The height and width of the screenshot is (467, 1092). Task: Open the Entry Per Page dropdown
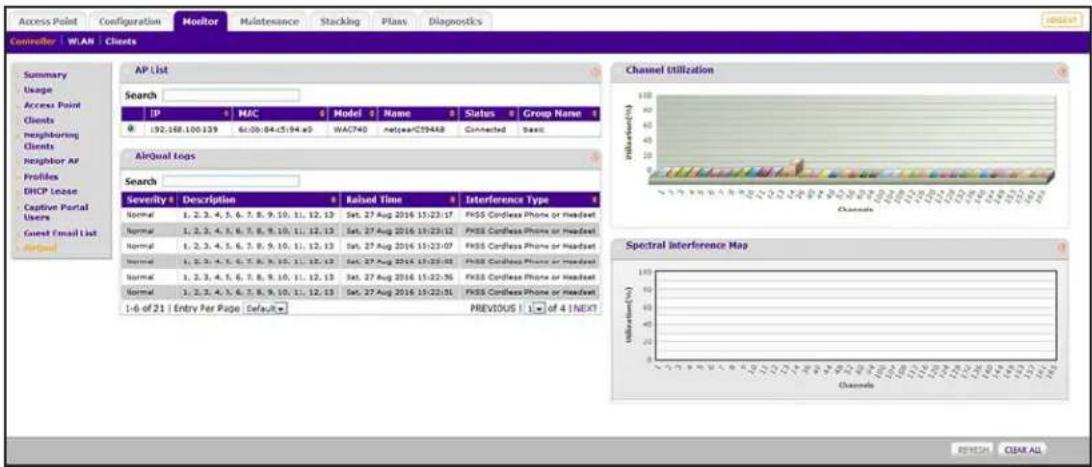[x=266, y=308]
